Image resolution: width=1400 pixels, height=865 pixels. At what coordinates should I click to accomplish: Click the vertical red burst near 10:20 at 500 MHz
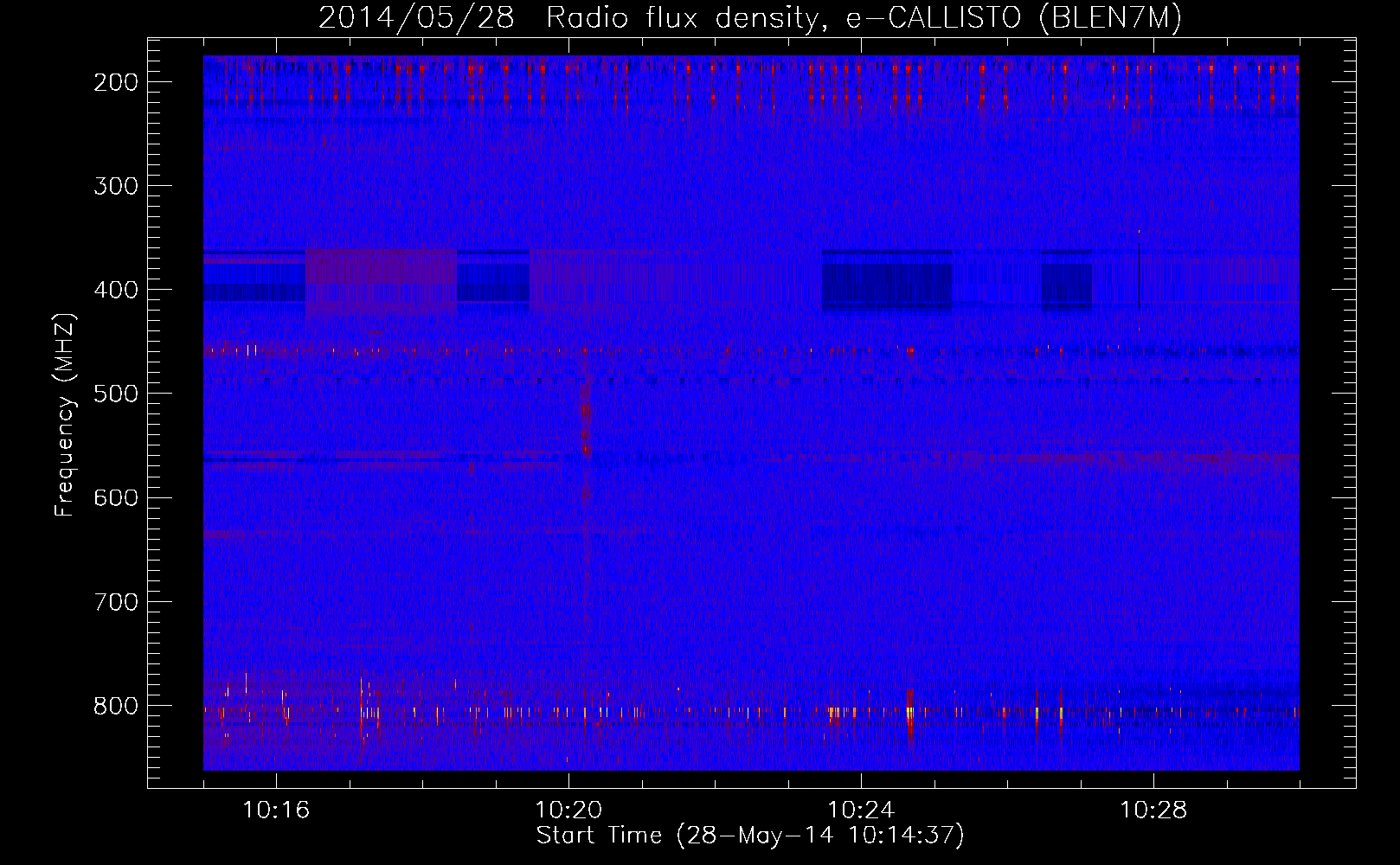pos(586,420)
